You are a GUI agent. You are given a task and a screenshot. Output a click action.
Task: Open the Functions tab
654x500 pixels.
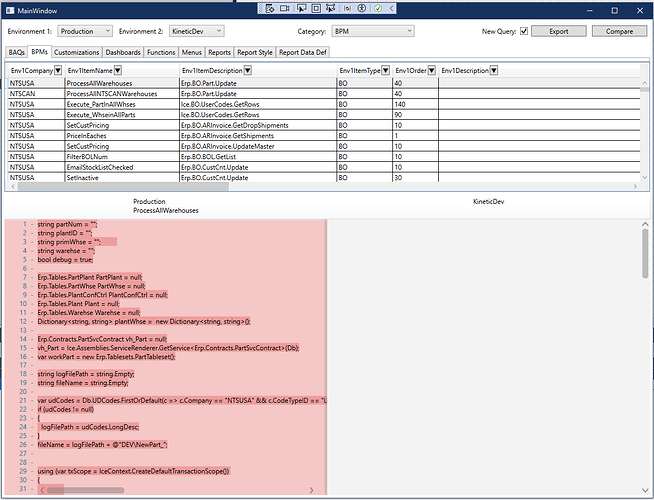pyautogui.click(x=161, y=52)
